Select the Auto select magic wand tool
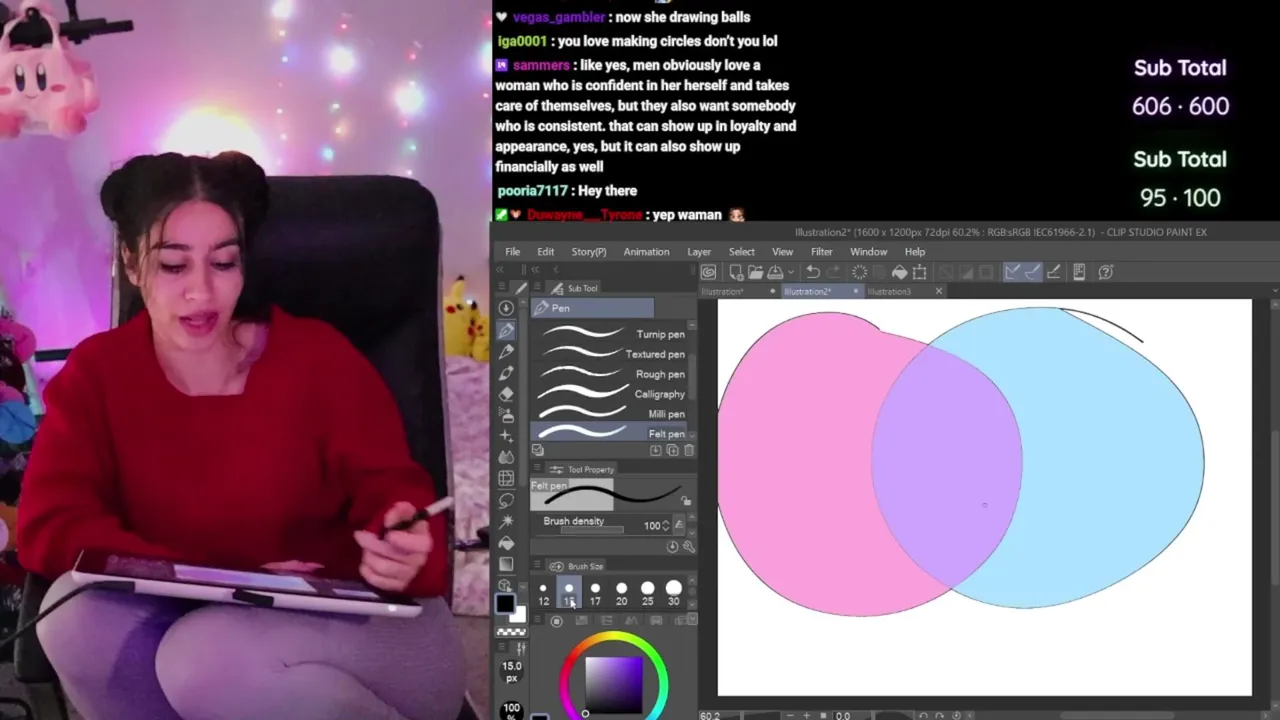This screenshot has height=720, width=1280. coord(506,521)
